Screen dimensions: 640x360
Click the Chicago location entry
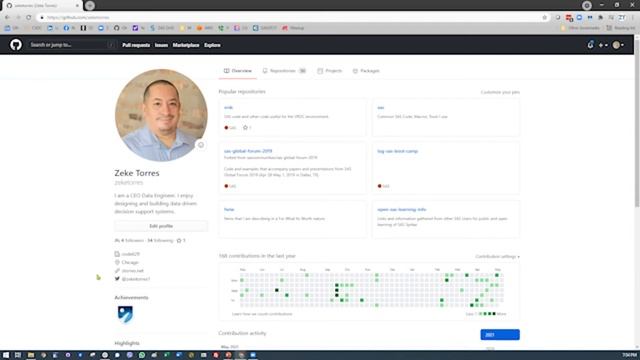click(x=127, y=262)
